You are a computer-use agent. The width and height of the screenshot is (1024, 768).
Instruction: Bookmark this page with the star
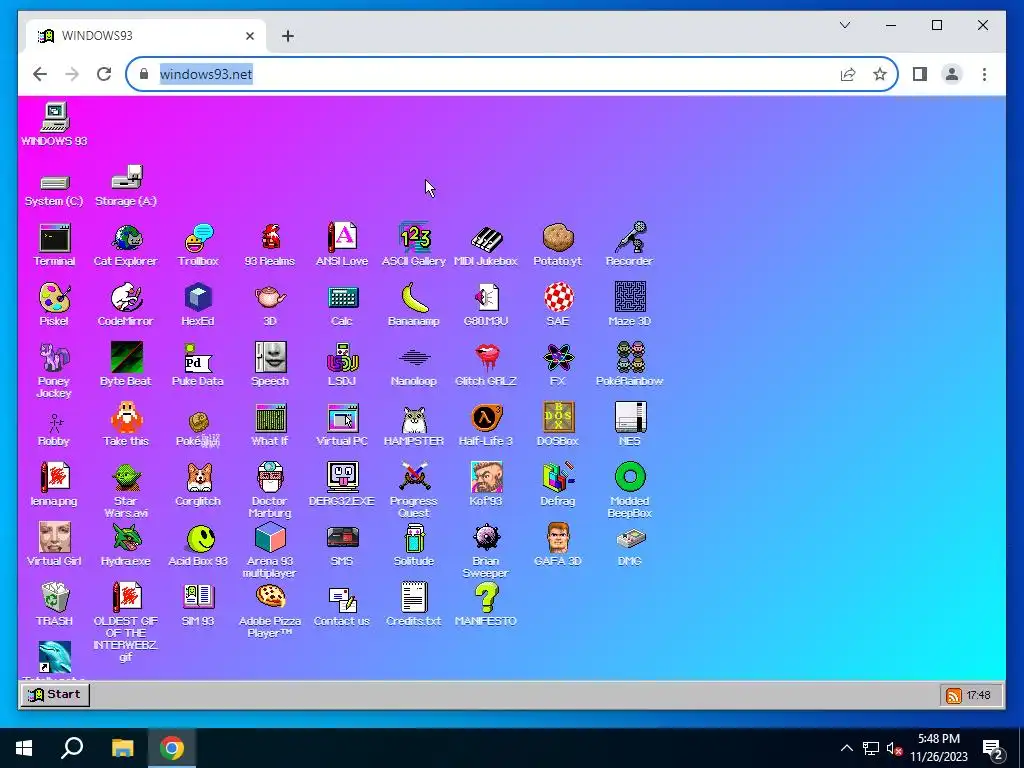[880, 74]
